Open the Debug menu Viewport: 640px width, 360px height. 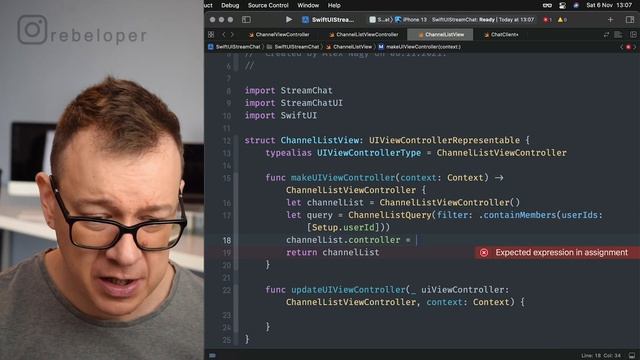230,5
